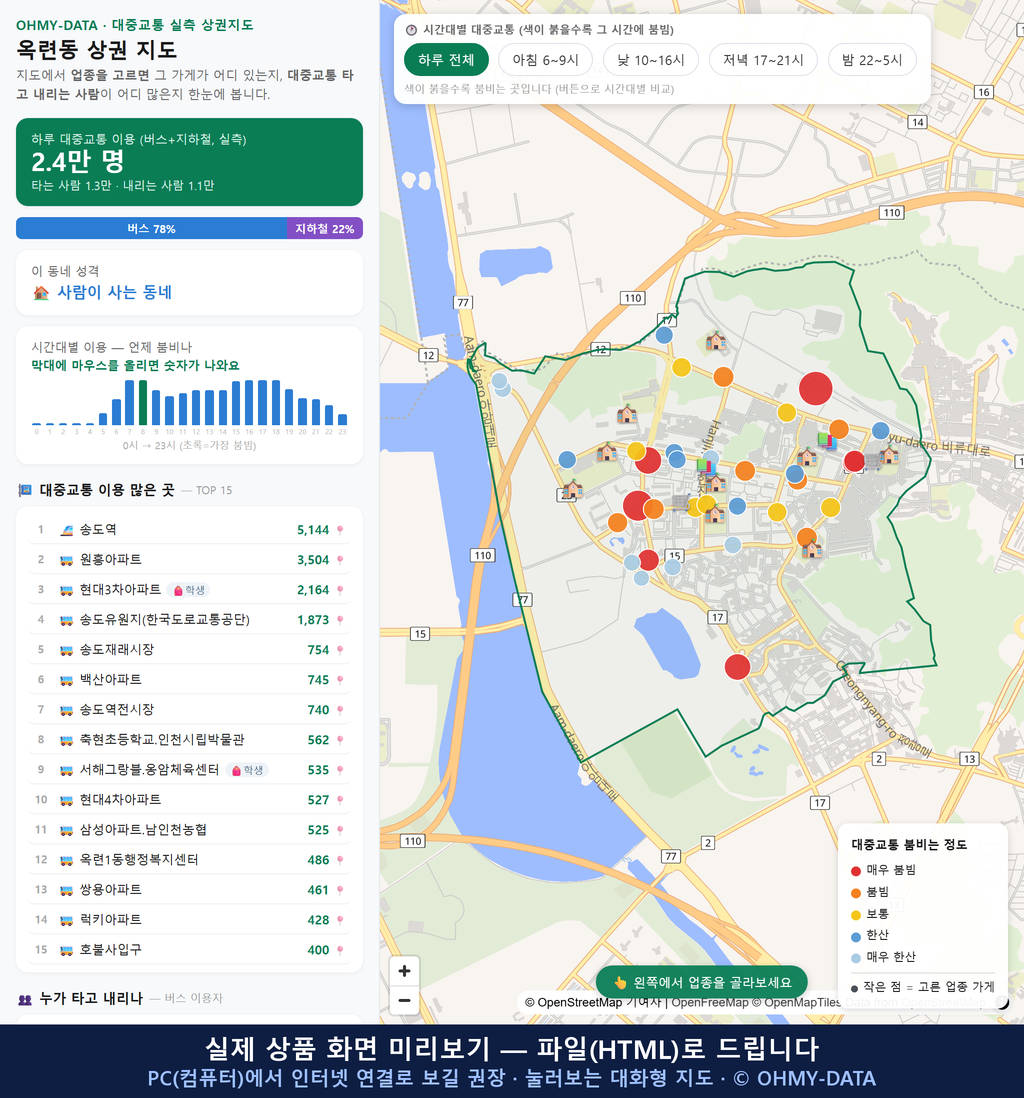1024x1098 pixels.
Task: Select the 삼성아파트.남인천농협 row
Action: [189, 830]
